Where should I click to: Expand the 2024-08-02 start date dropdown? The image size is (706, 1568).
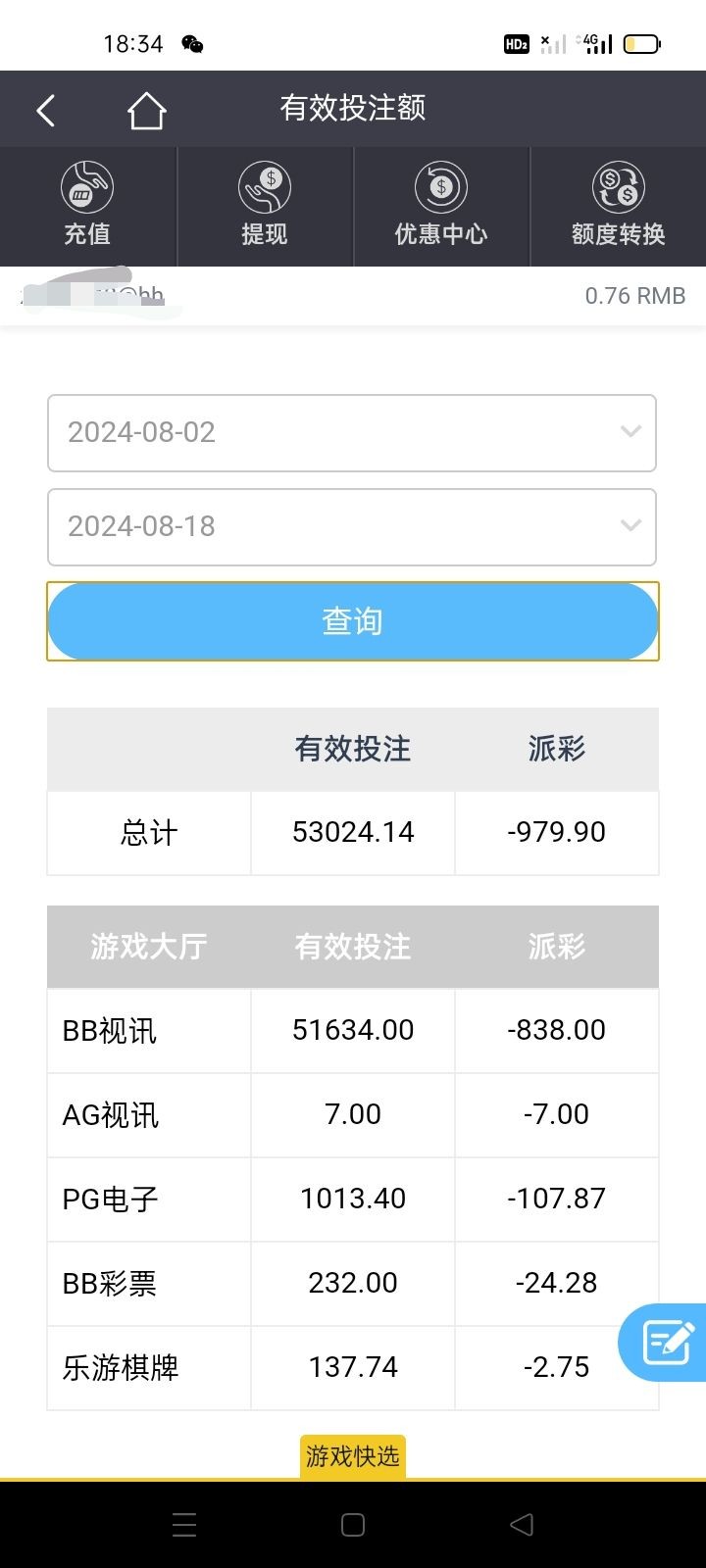351,432
